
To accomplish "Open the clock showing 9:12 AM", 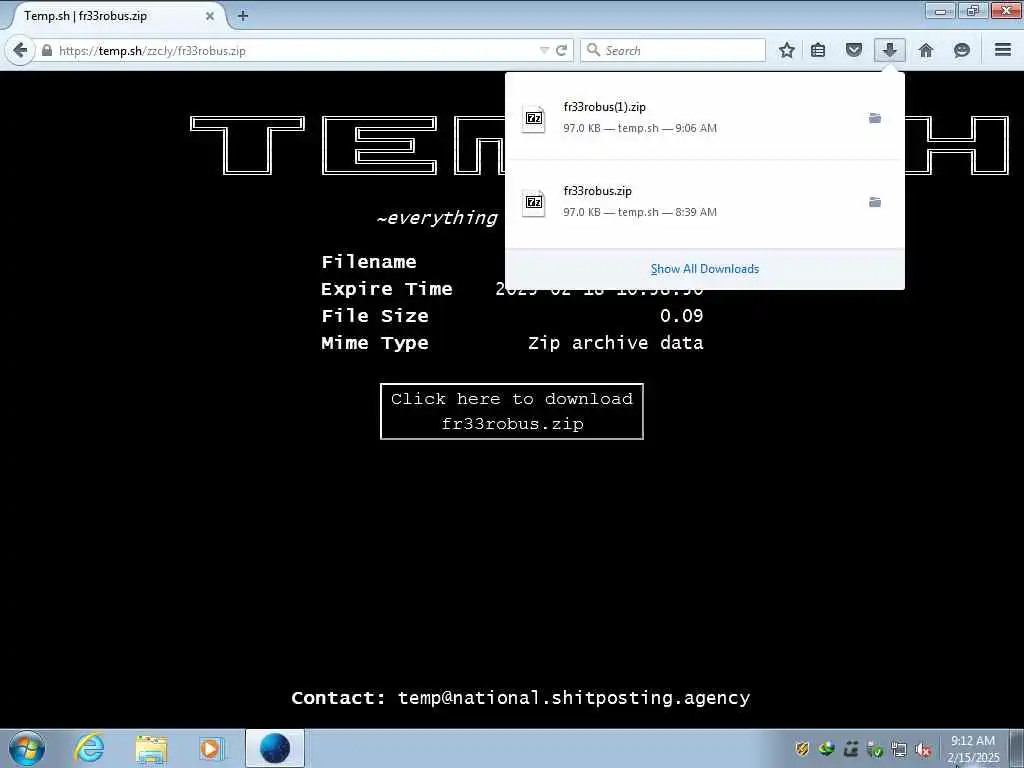I will click(973, 748).
